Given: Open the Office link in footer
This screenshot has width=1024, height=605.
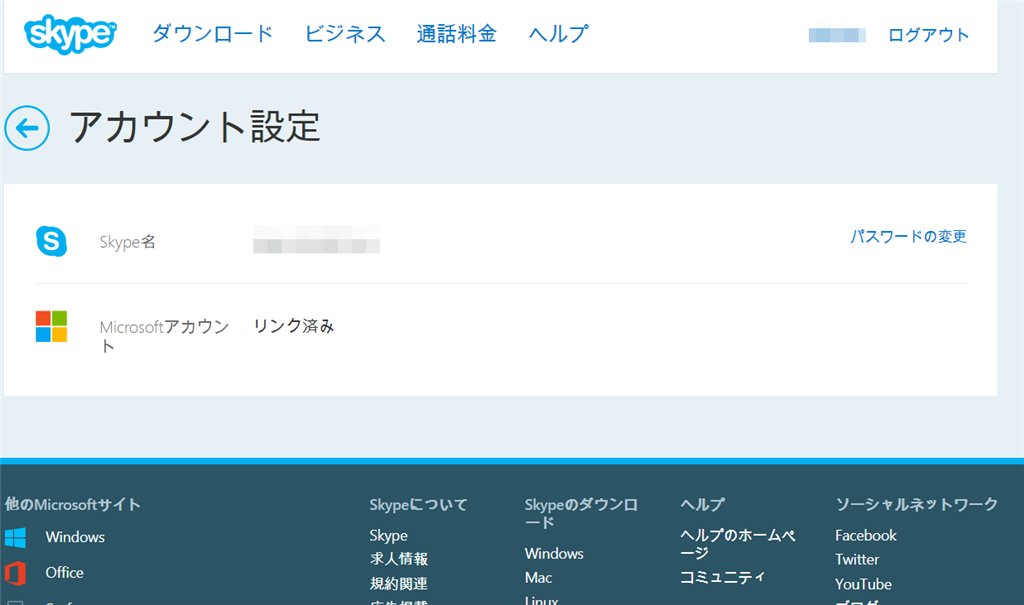Looking at the screenshot, I should 65,572.
